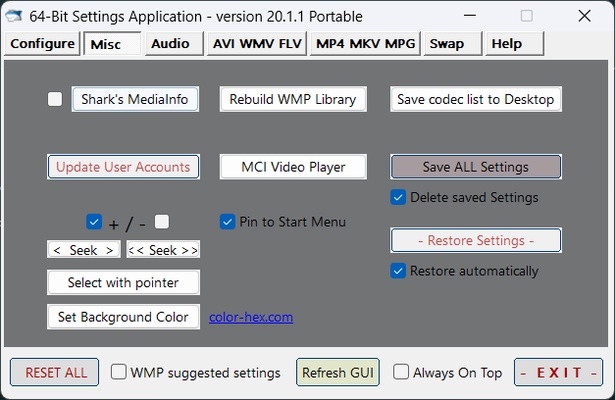
Task: Click the application icon in title bar
Action: coord(13,16)
